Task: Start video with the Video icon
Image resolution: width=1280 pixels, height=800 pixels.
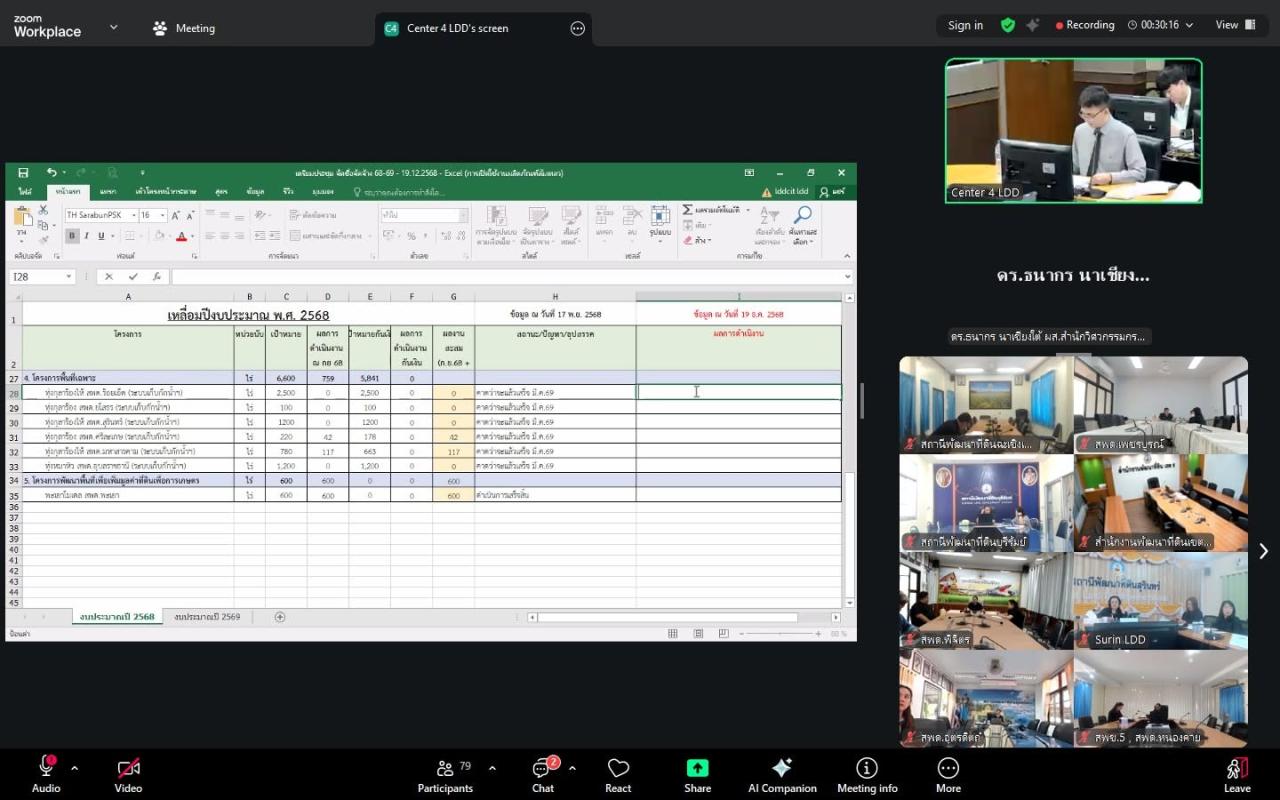Action: click(128, 774)
